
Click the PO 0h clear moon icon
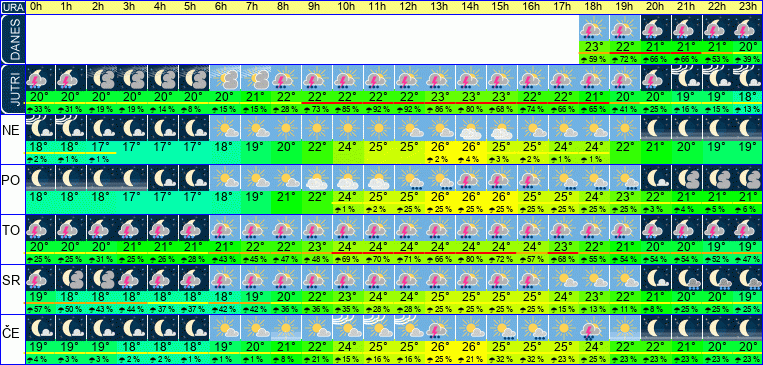pos(39,178)
